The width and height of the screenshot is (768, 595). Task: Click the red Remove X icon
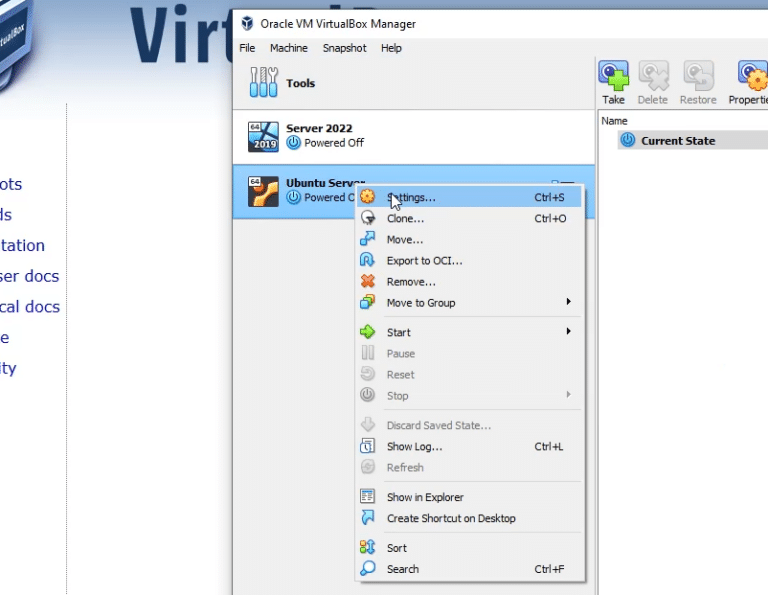click(368, 282)
